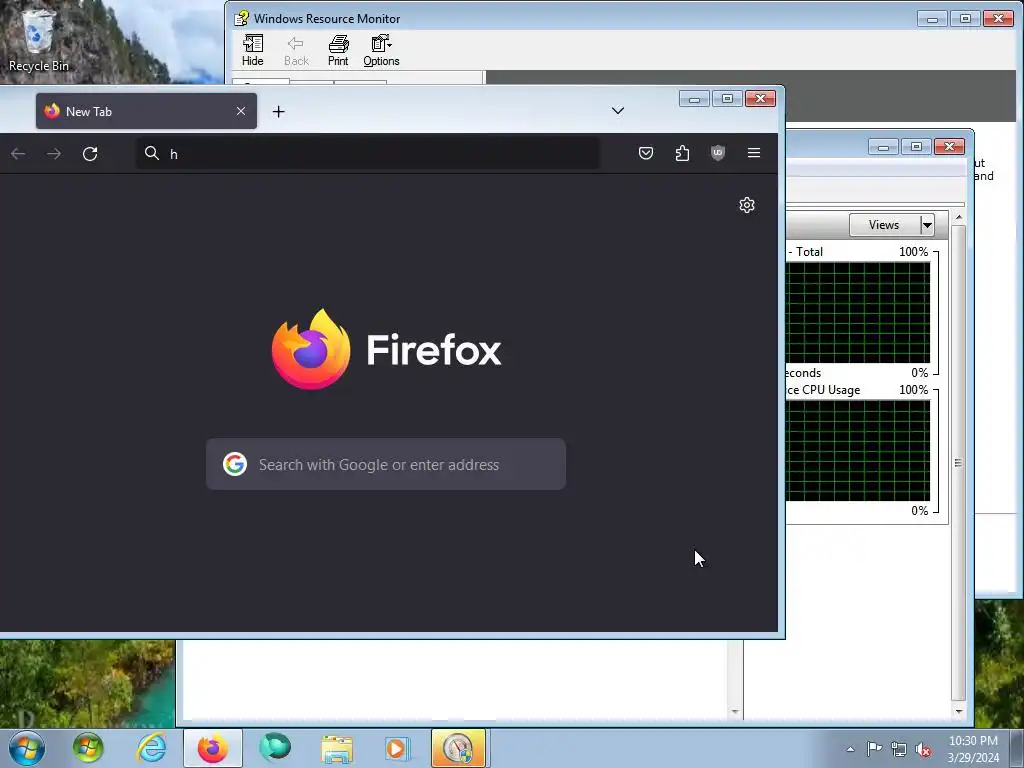1024x768 pixels.
Task: Click the Action Center flag icon
Action: pyautogui.click(x=874, y=749)
